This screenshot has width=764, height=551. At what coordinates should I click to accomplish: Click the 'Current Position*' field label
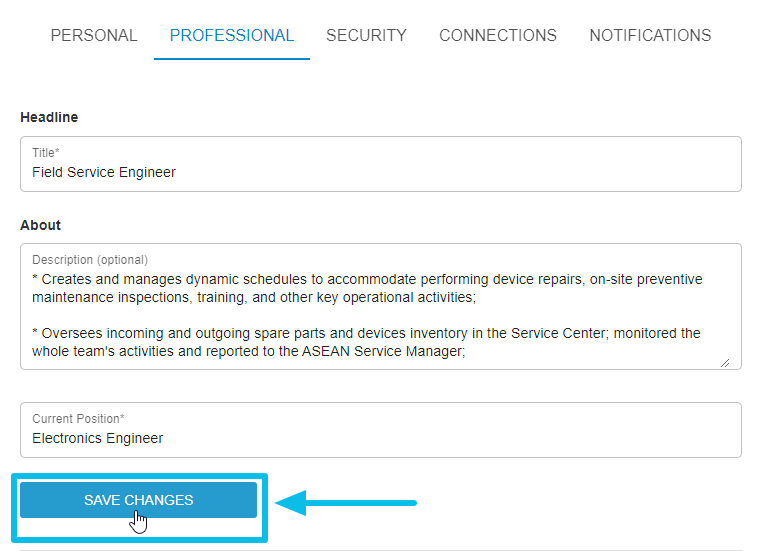click(x=78, y=418)
